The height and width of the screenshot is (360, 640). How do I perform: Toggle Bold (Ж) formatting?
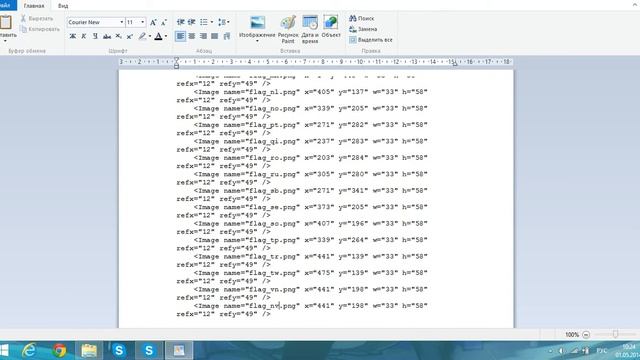(73, 36)
